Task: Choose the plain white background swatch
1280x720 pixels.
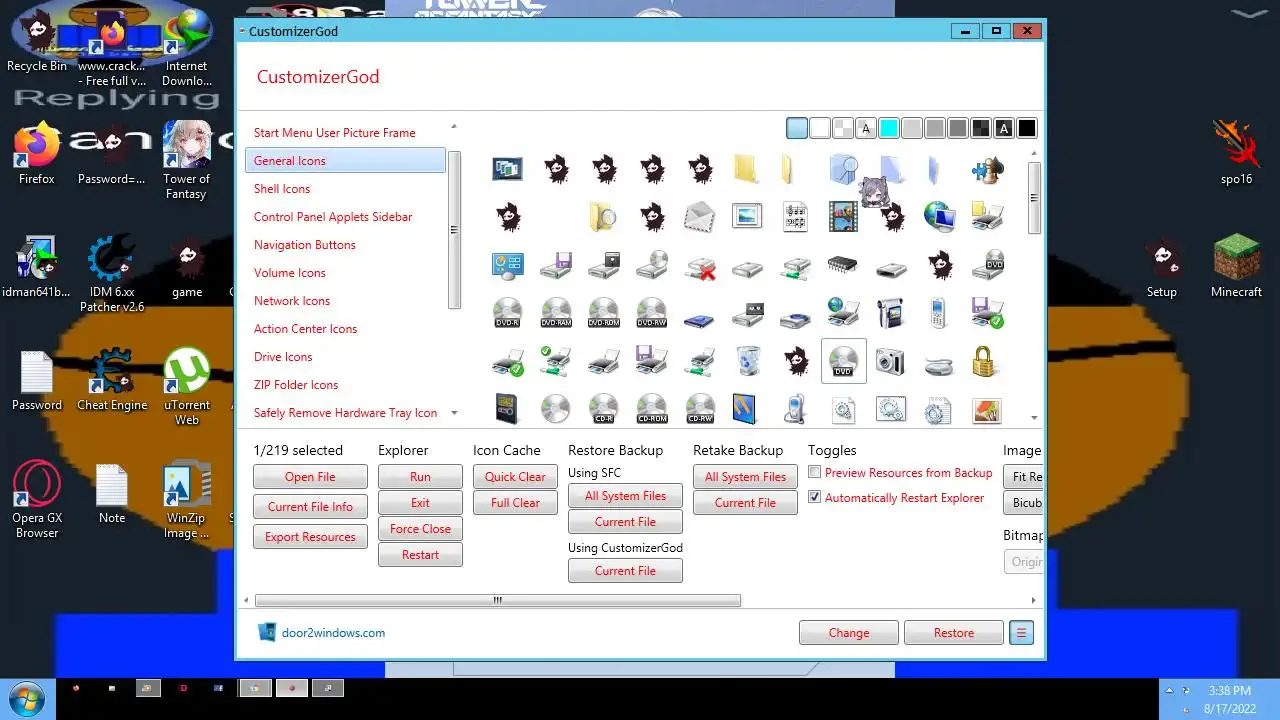Action: click(x=820, y=128)
